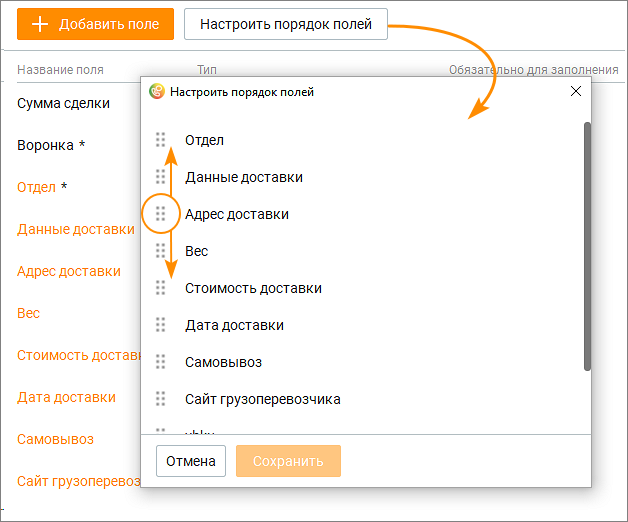
Task: Select Самовывоз in the dialog list
Action: pyautogui.click(x=223, y=362)
